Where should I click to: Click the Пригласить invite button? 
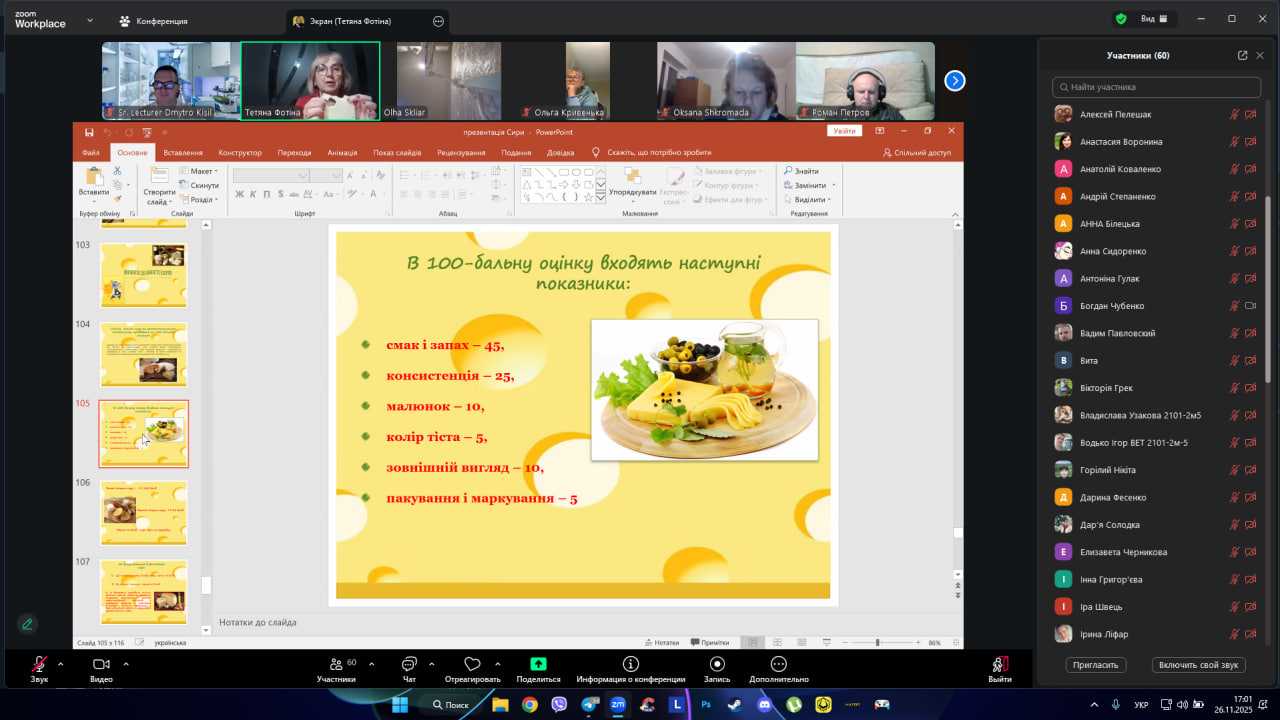[x=1097, y=665]
